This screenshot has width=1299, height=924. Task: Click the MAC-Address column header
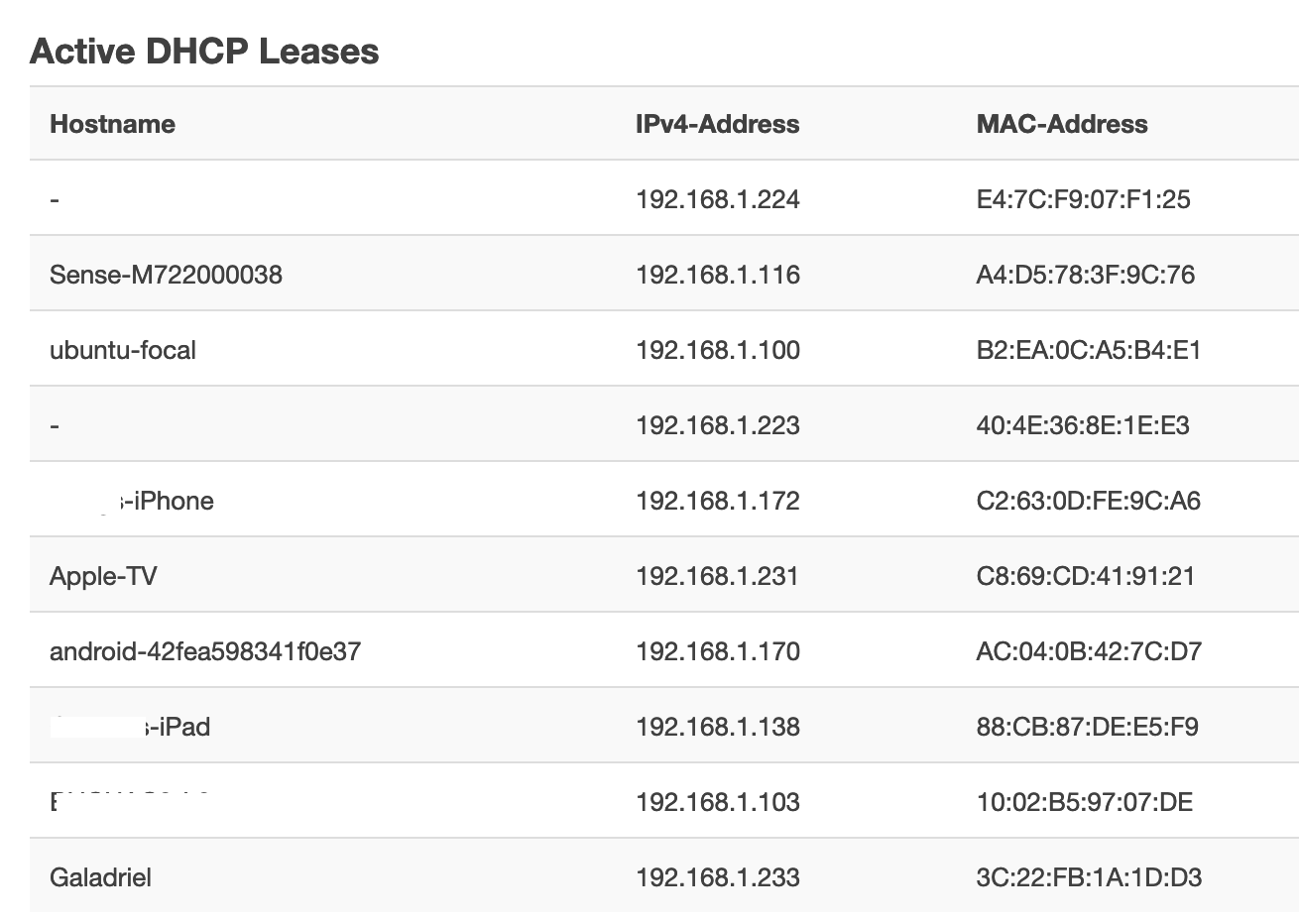click(x=1062, y=124)
